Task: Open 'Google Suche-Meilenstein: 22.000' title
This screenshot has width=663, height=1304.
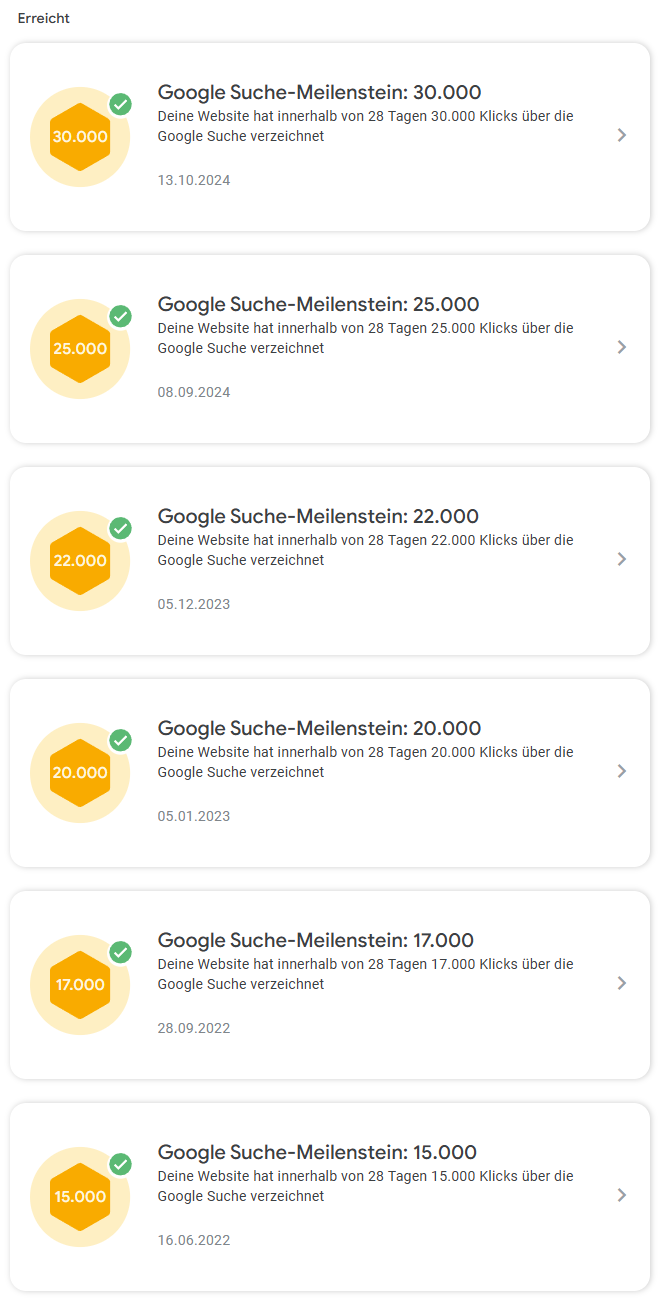Action: click(318, 517)
